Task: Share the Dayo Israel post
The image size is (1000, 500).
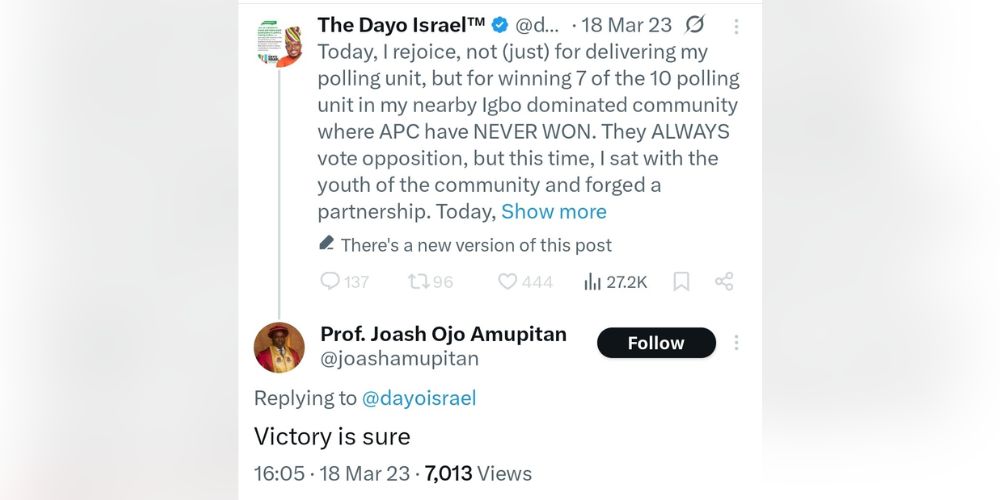Action: 725,282
